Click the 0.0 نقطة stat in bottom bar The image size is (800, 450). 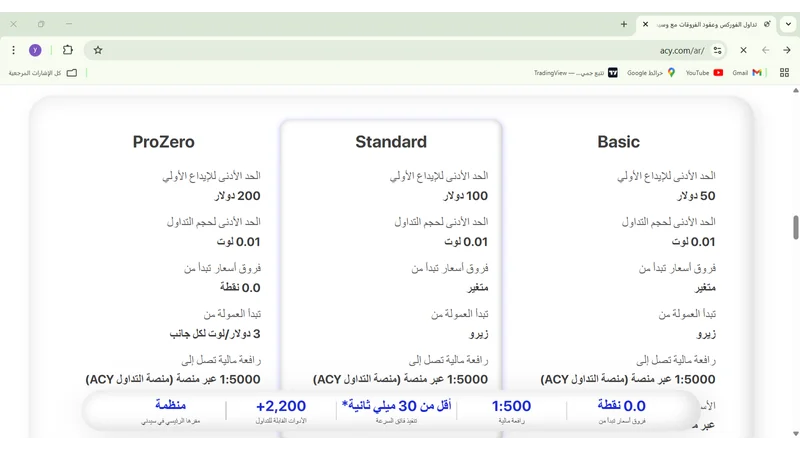click(621, 406)
